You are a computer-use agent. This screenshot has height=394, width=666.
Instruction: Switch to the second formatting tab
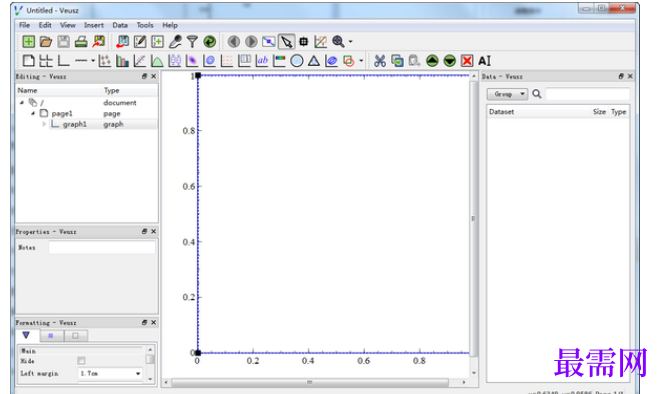coord(51,336)
